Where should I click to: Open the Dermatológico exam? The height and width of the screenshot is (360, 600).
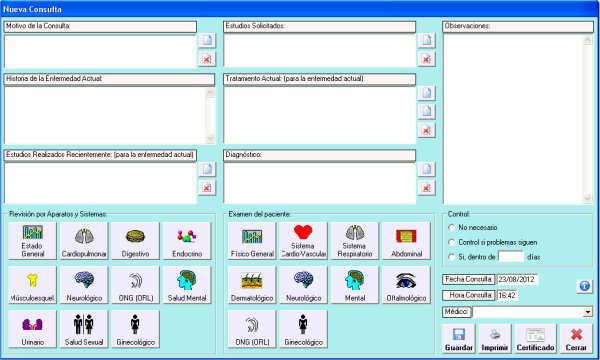click(x=252, y=285)
